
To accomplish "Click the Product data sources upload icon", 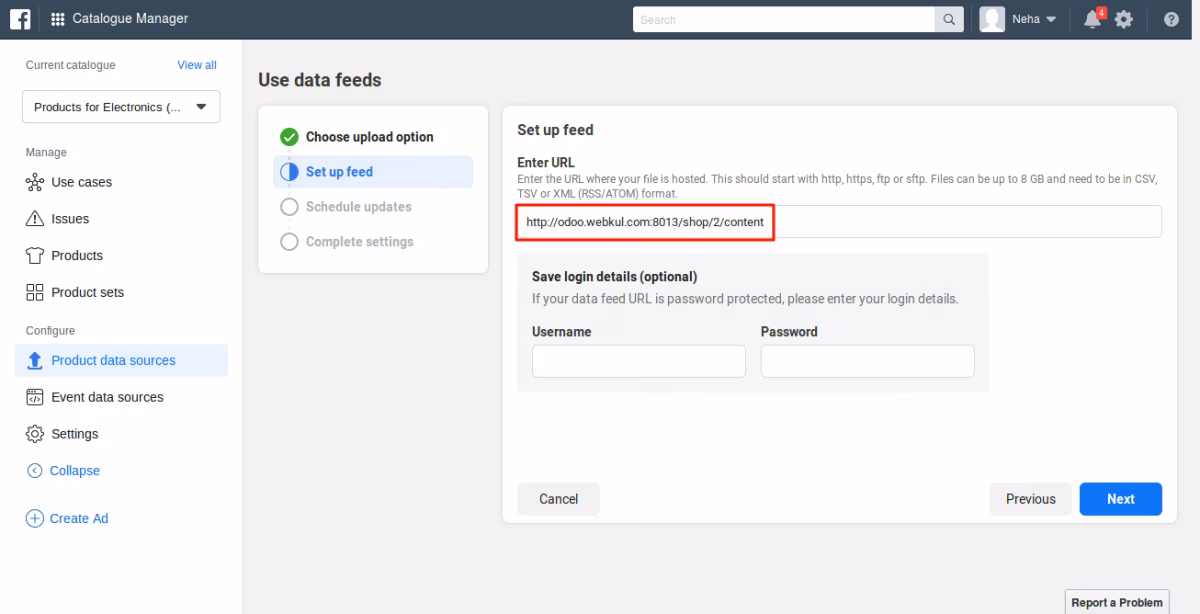I will point(35,360).
